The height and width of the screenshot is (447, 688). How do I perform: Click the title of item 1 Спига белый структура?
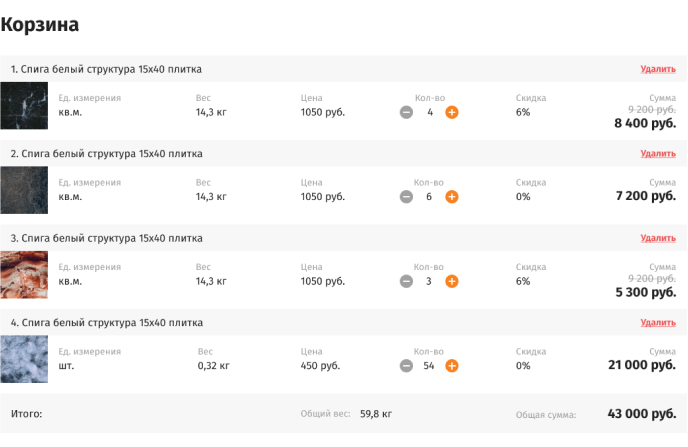[106, 69]
